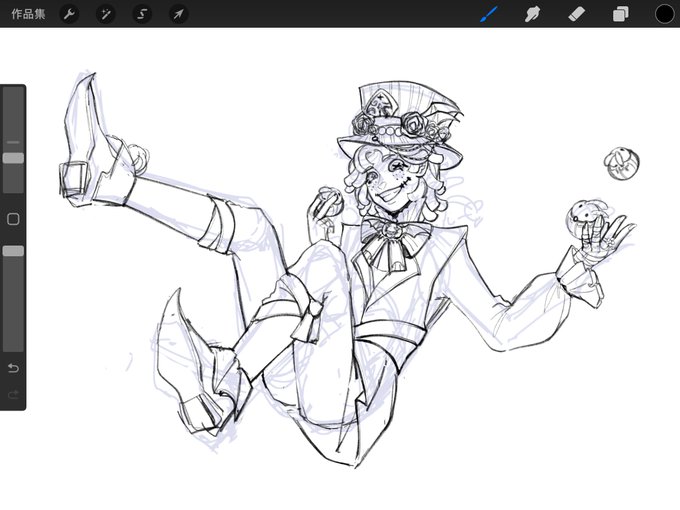Adjust the brush opacity slider handle
Viewport: 680px width, 510px height.
13,251
